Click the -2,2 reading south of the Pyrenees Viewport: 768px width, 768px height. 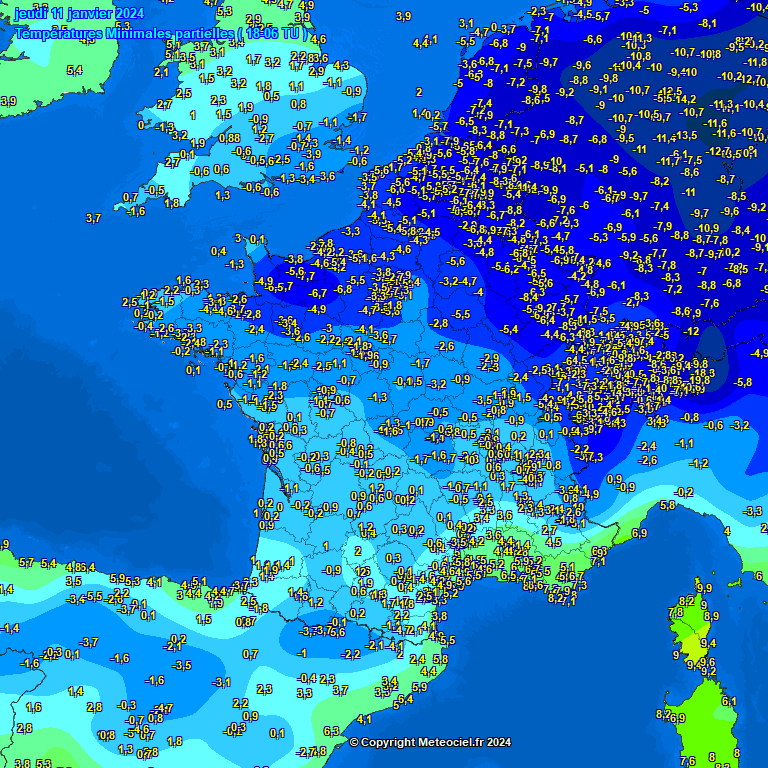click(351, 654)
